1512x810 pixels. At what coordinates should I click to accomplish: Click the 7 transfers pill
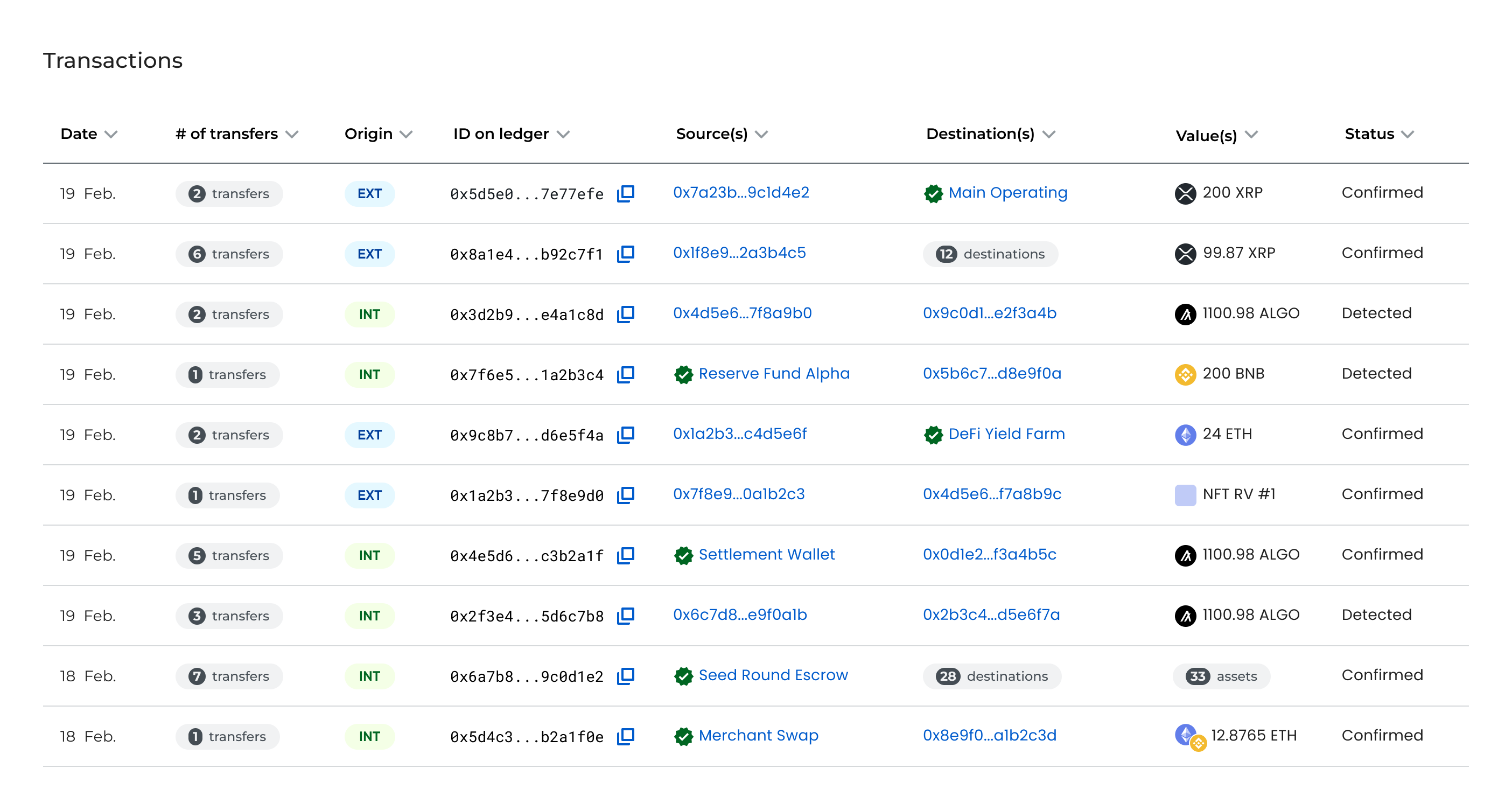point(229,675)
